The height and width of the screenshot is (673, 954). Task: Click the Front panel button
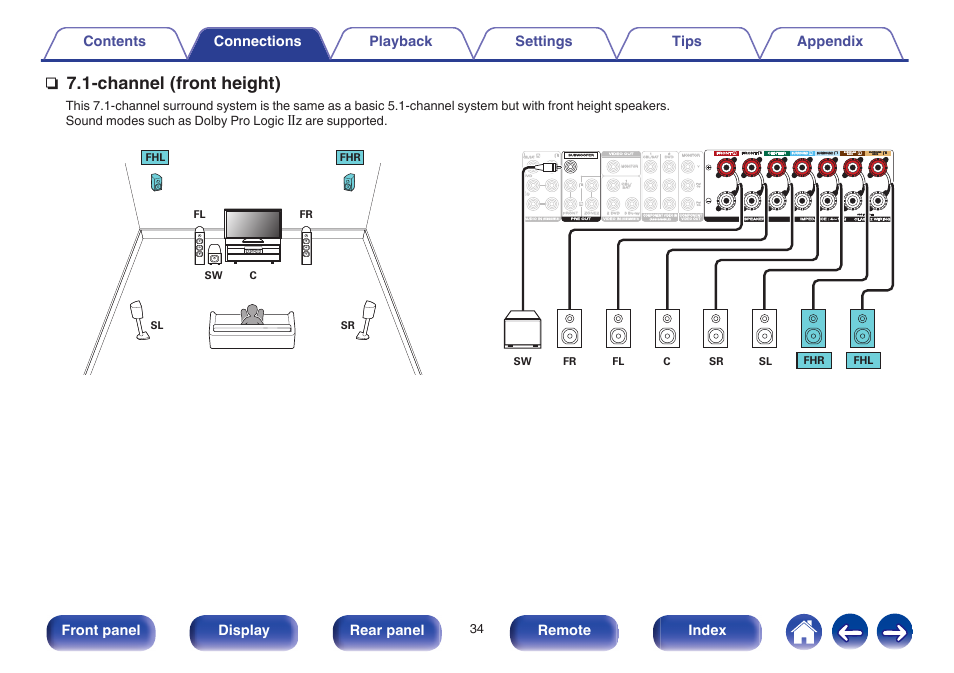click(101, 631)
